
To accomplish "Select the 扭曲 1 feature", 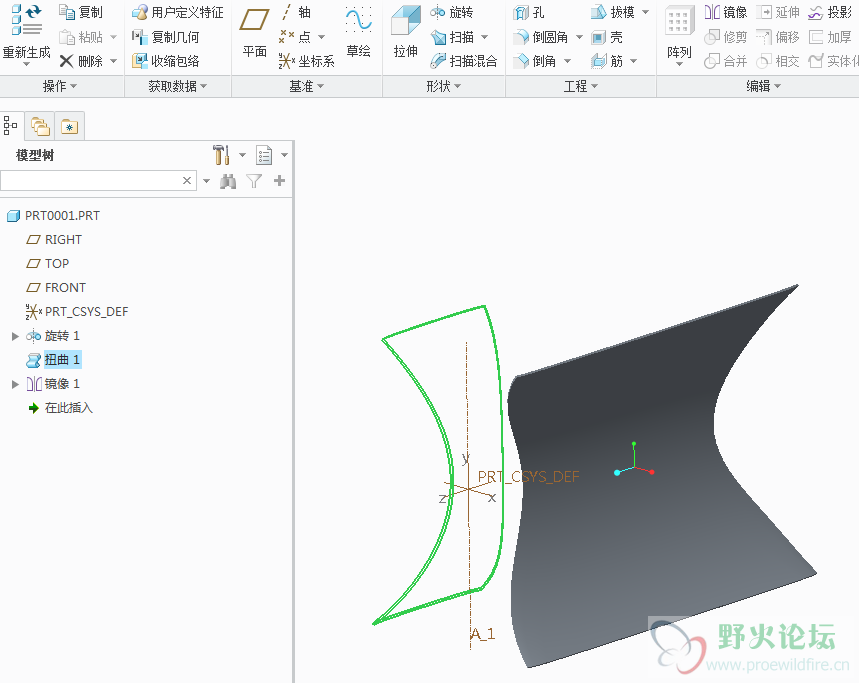I will point(54,360).
